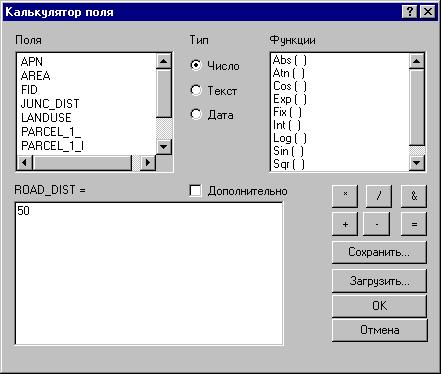441x374 pixels.
Task: Click the plus operator button
Action: (x=345, y=224)
